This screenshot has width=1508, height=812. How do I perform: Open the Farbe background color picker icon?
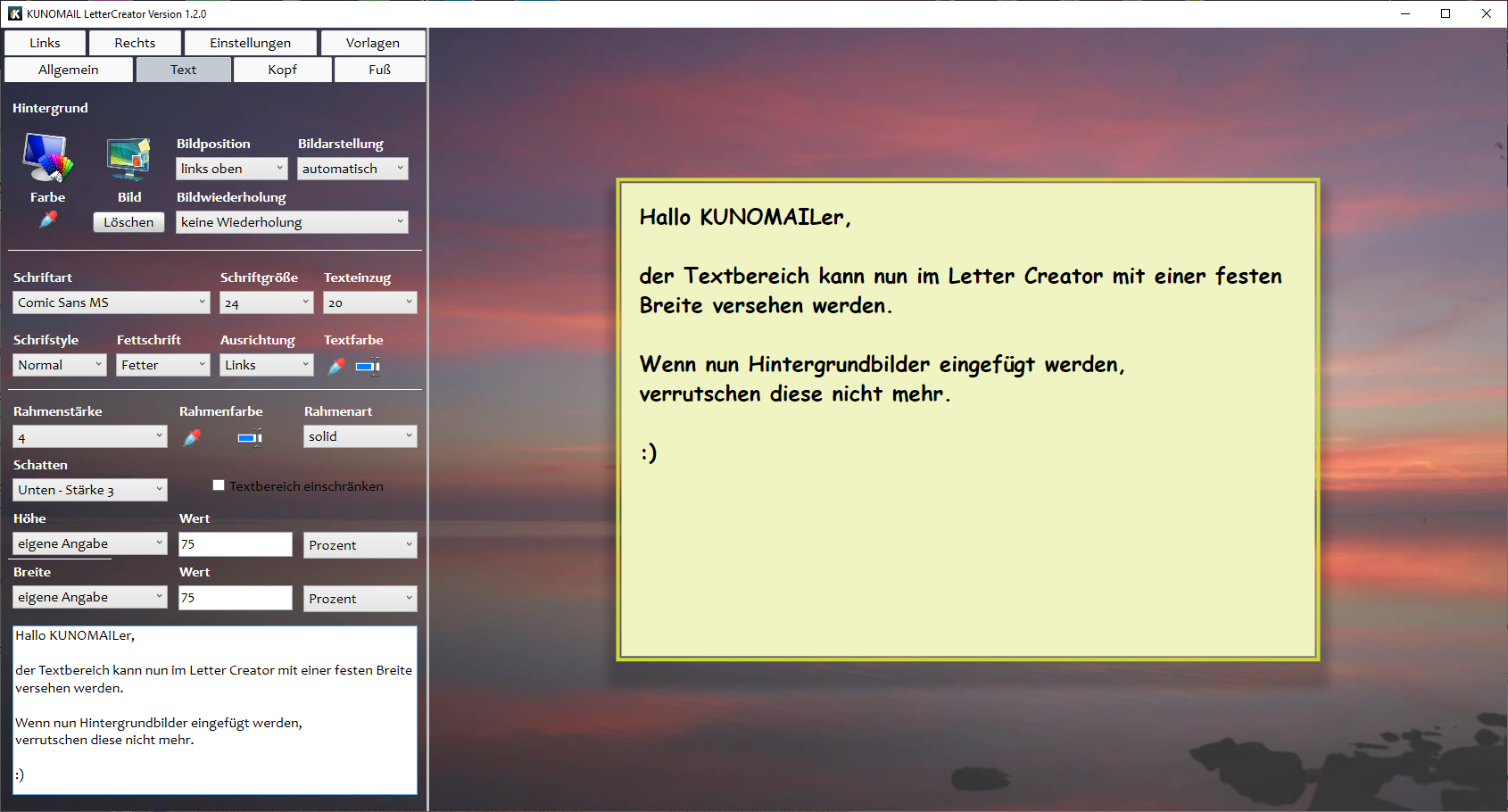[48, 158]
